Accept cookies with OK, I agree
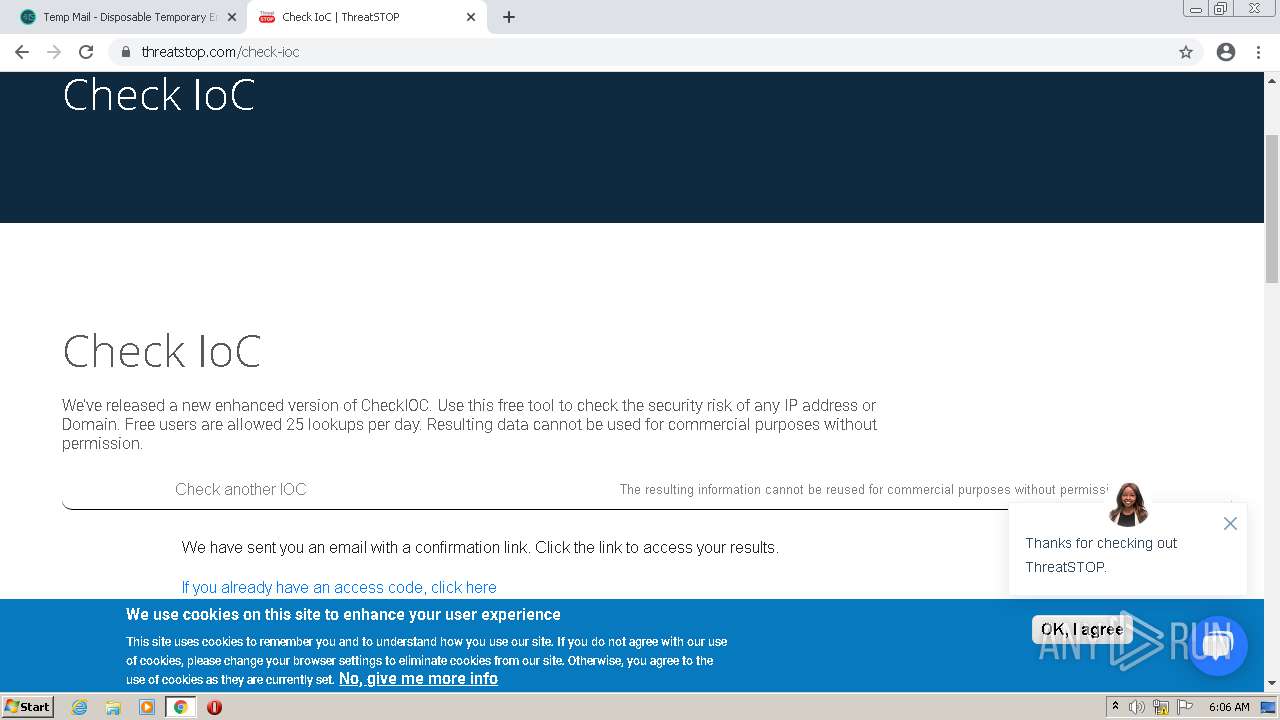The width and height of the screenshot is (1280, 720). point(1082,629)
